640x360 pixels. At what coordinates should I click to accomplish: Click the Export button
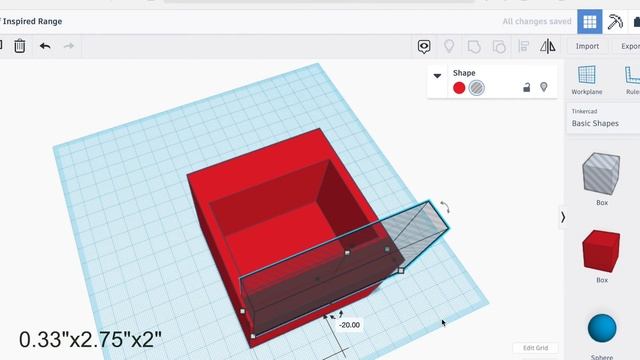[629, 46]
